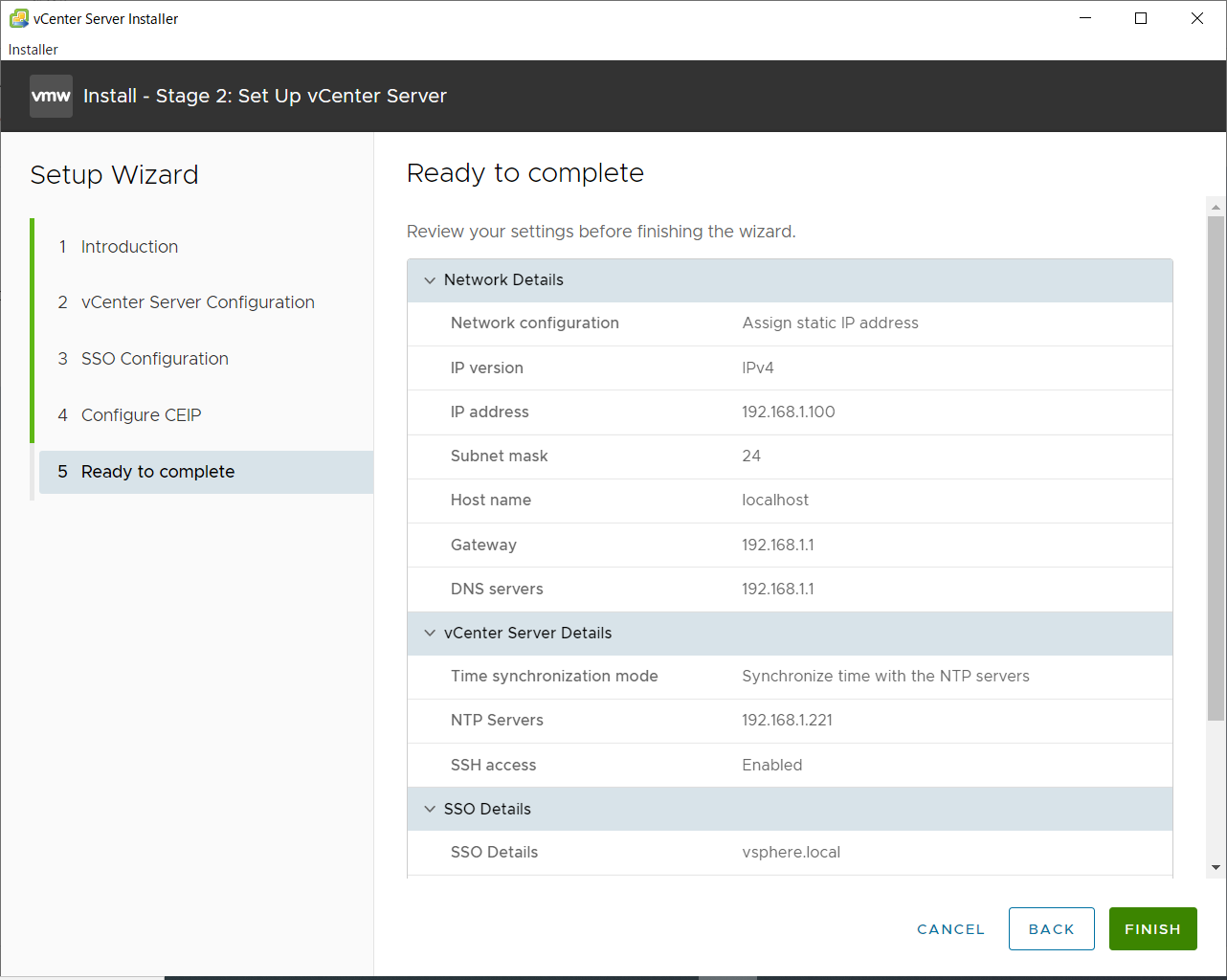Viewport: 1227px width, 980px height.
Task: Click the Host name value localhost
Action: [775, 501]
